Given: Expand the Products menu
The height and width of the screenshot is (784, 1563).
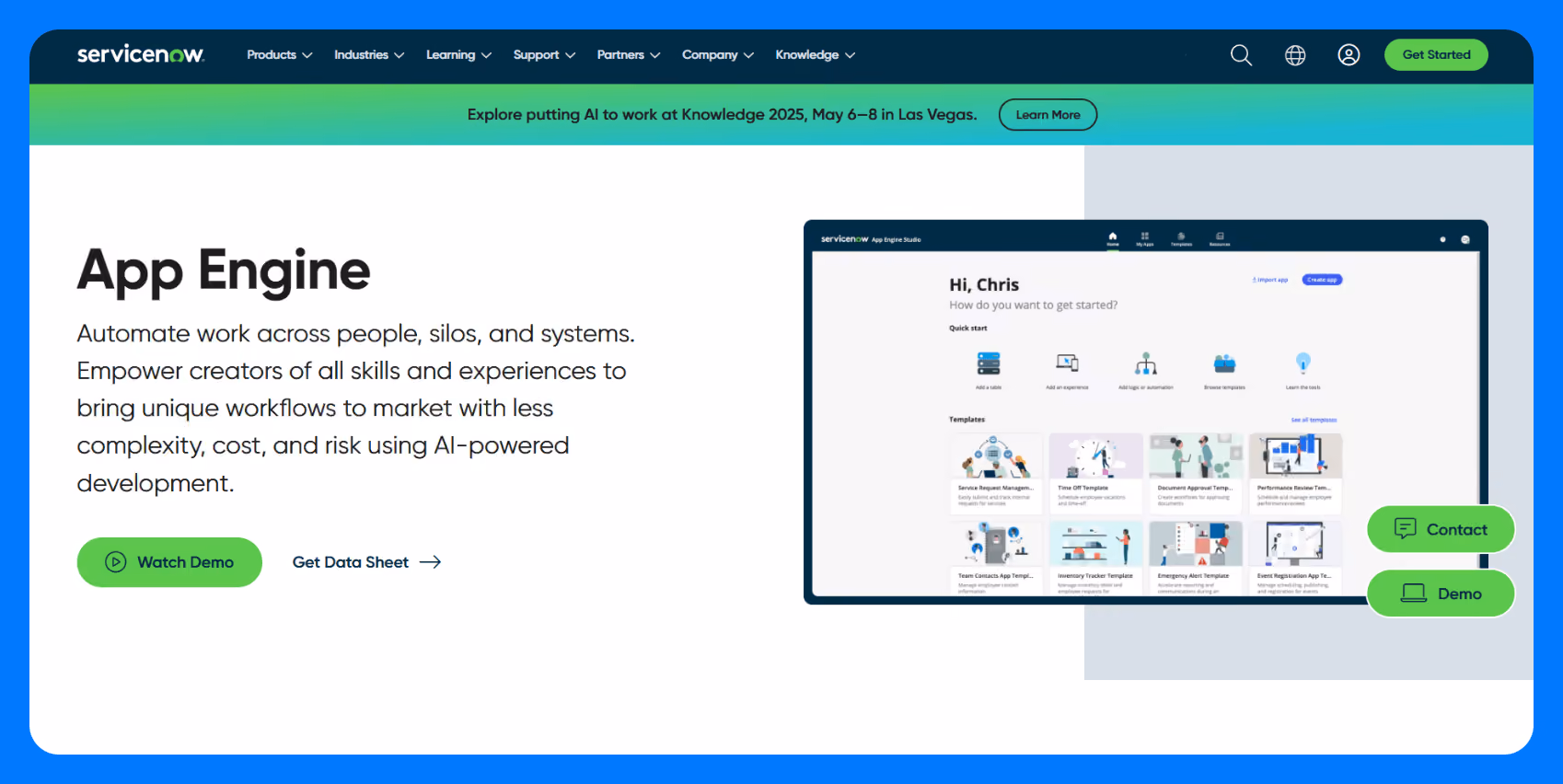Looking at the screenshot, I should [280, 55].
